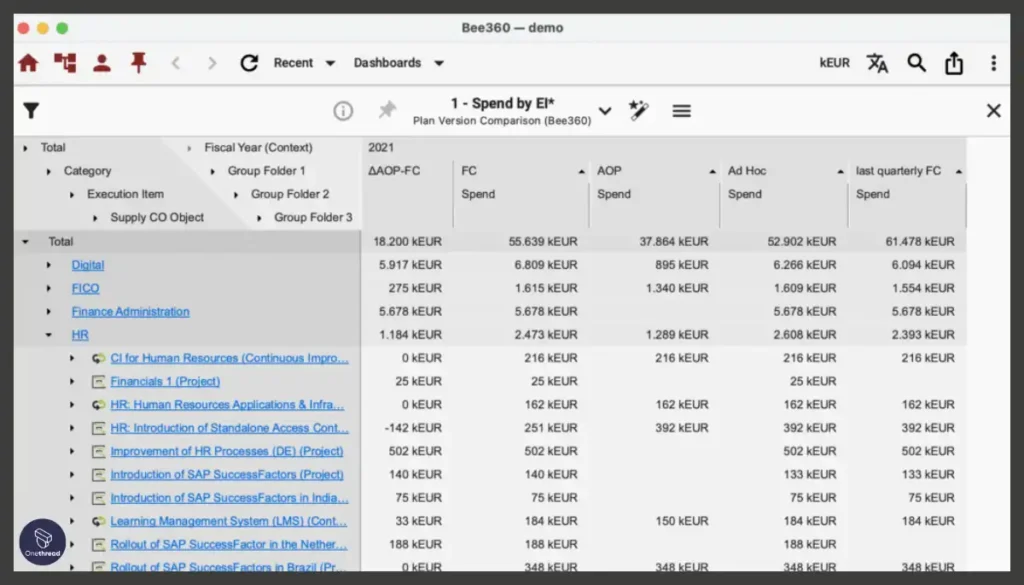Sort by the AOP column arrow
The image size is (1024, 585).
(x=712, y=172)
